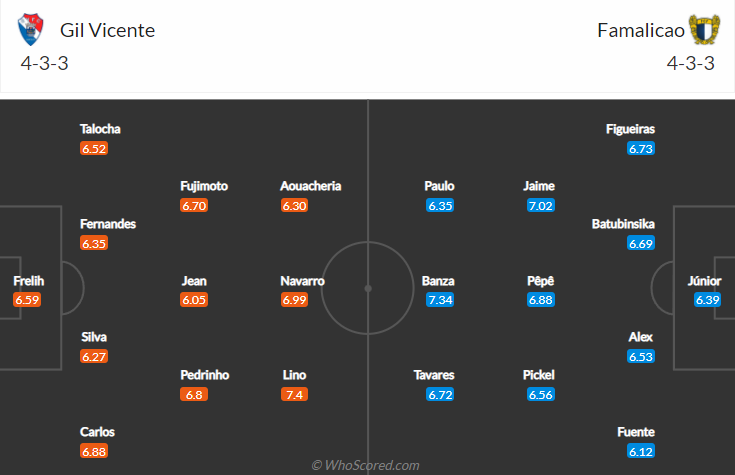
Task: Click the Famalicao club crest
Action: [x=704, y=30]
